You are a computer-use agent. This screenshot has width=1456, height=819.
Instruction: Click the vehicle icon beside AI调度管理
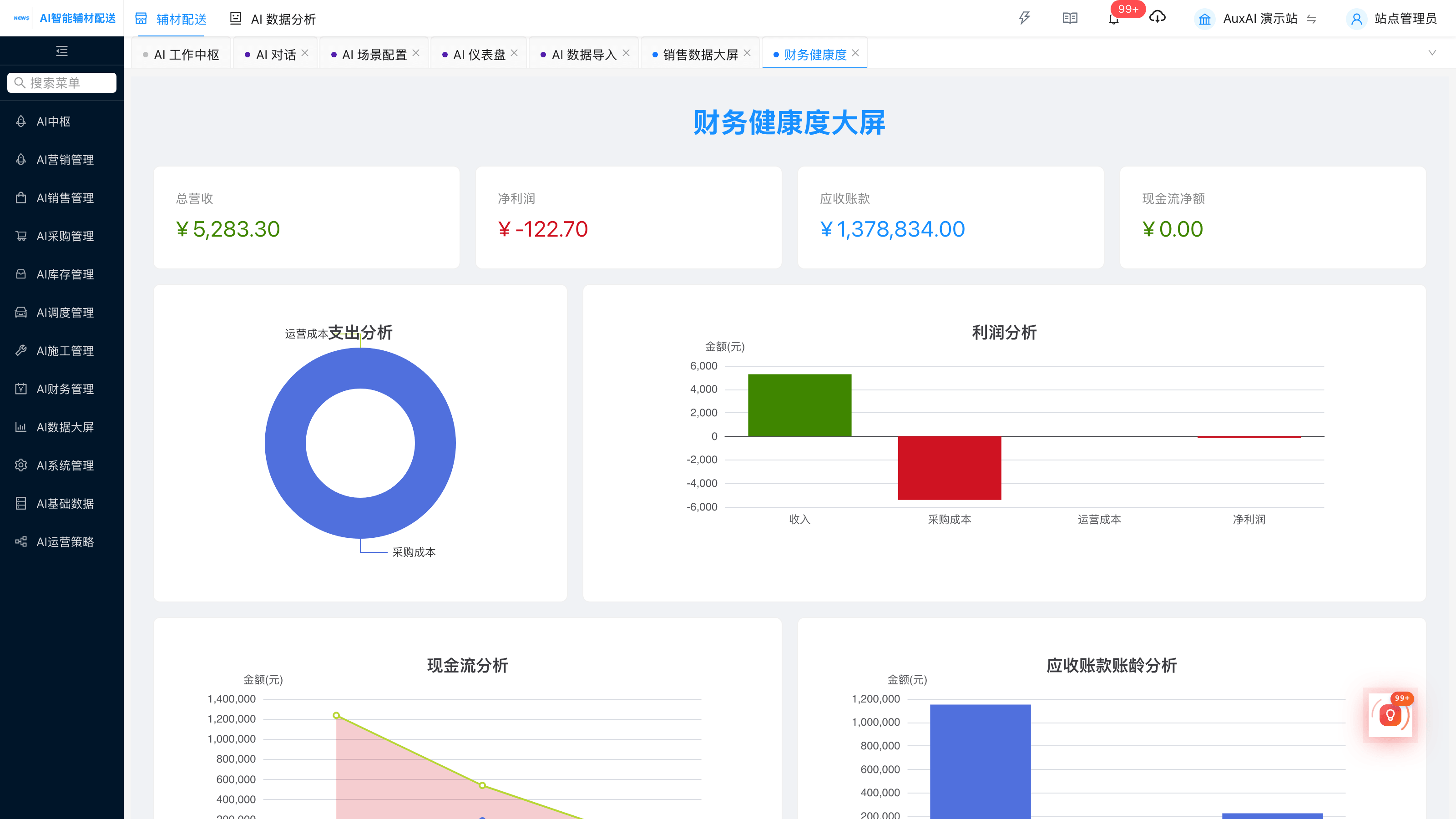click(21, 312)
